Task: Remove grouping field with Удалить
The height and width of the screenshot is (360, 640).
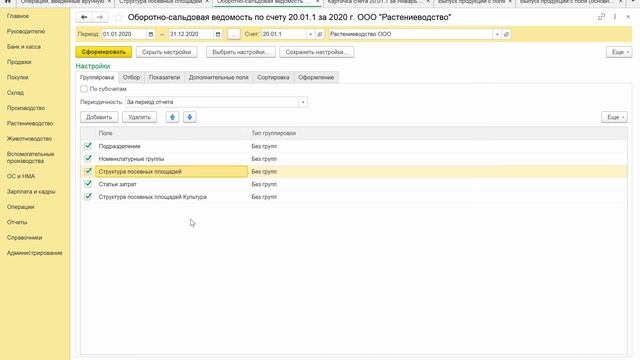Action: (x=140, y=117)
